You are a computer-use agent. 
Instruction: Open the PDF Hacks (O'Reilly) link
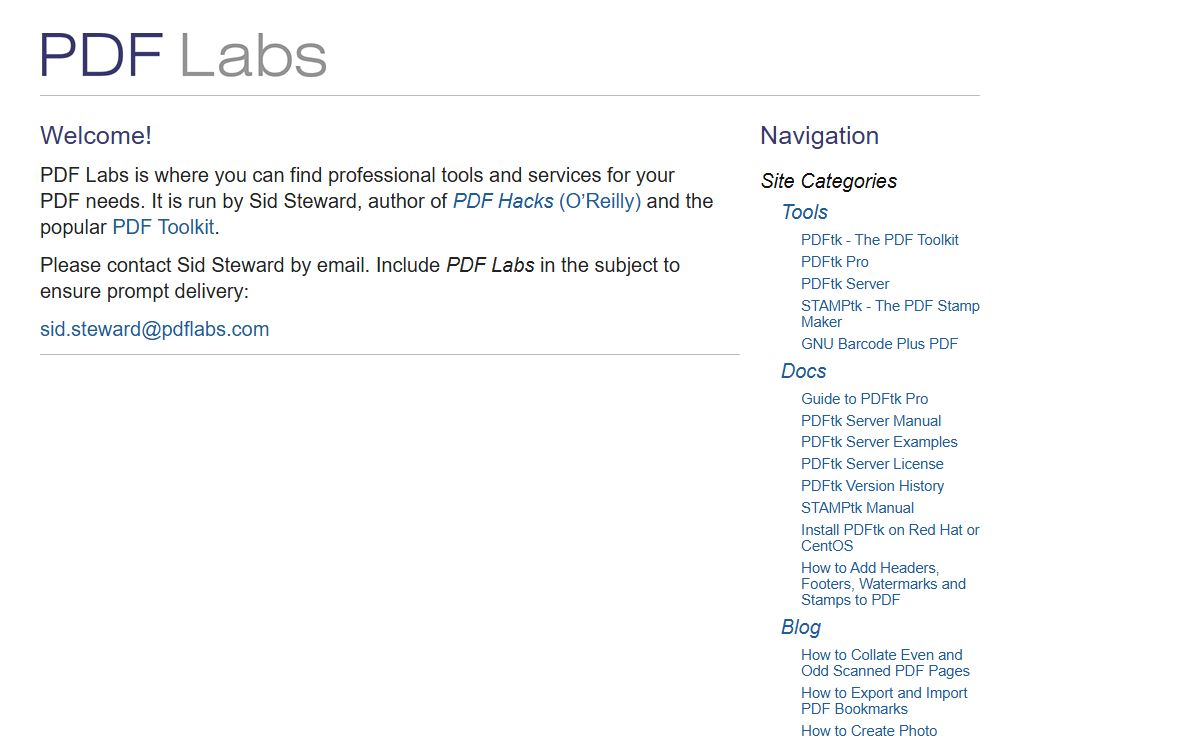pos(546,201)
